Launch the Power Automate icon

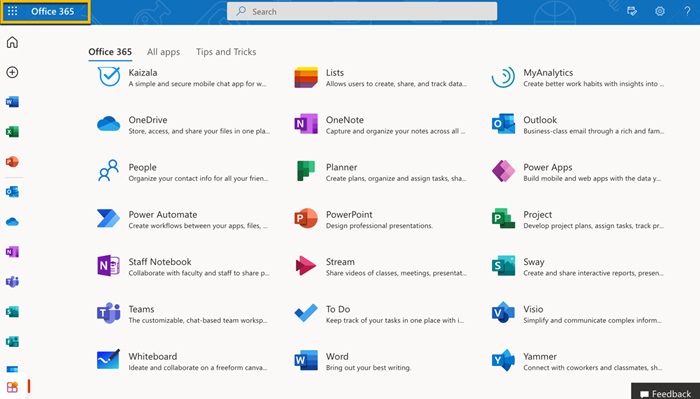108,219
